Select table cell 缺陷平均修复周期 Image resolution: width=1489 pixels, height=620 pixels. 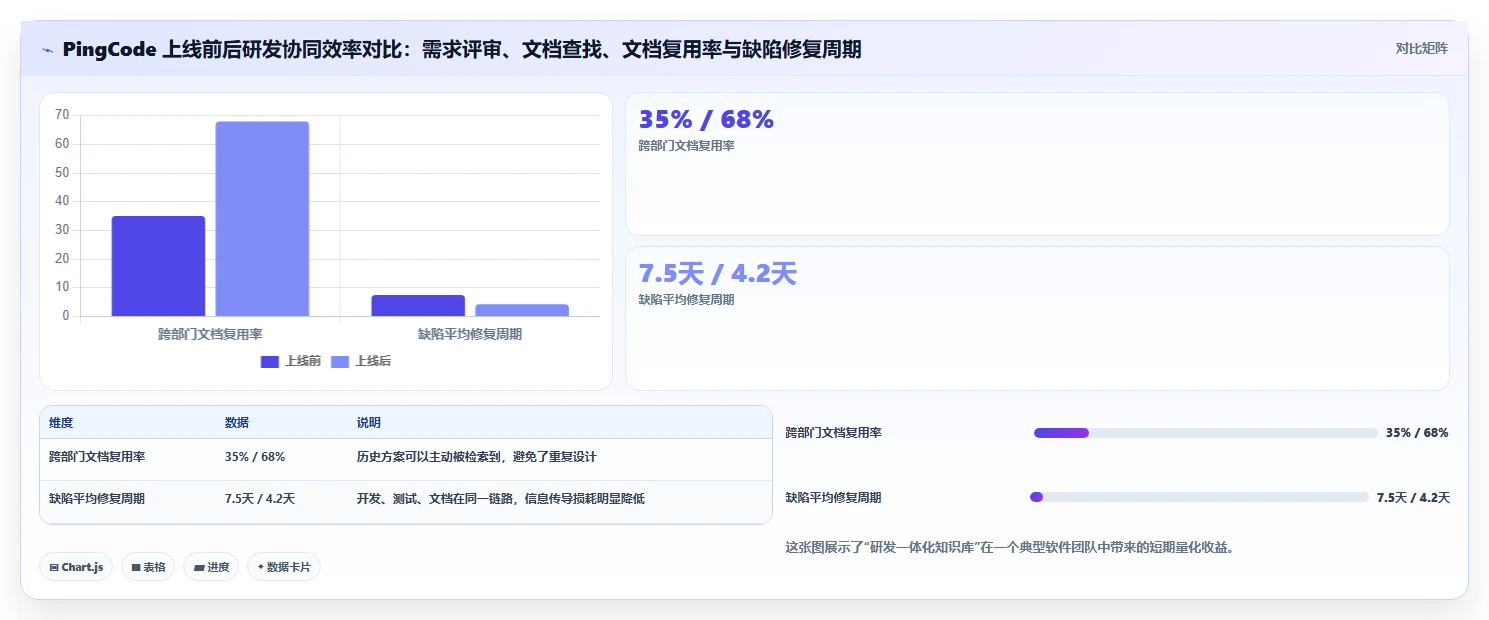point(97,499)
